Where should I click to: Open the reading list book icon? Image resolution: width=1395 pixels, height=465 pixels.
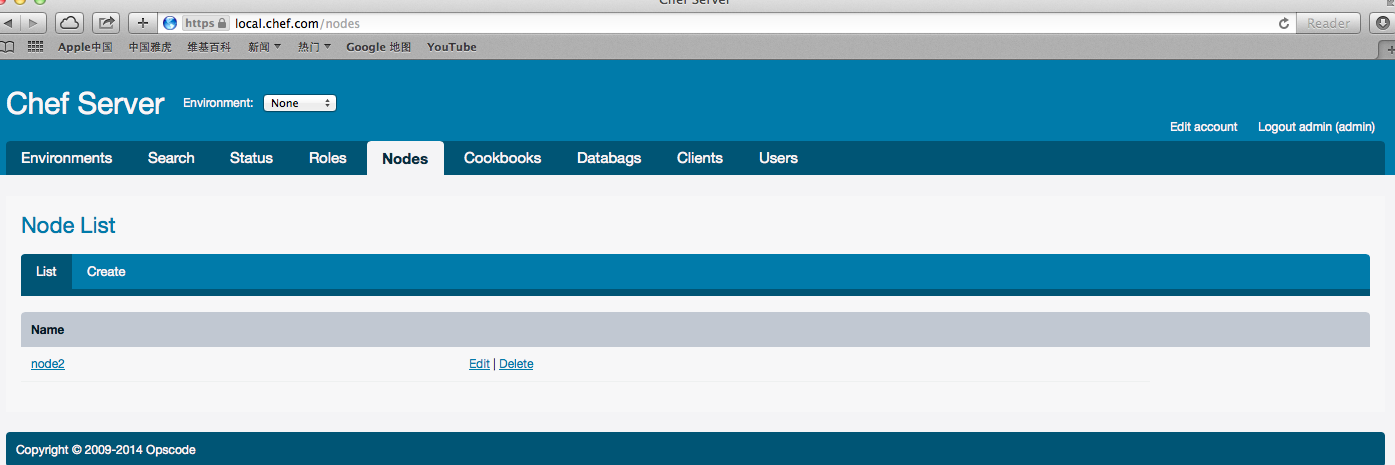(7, 46)
